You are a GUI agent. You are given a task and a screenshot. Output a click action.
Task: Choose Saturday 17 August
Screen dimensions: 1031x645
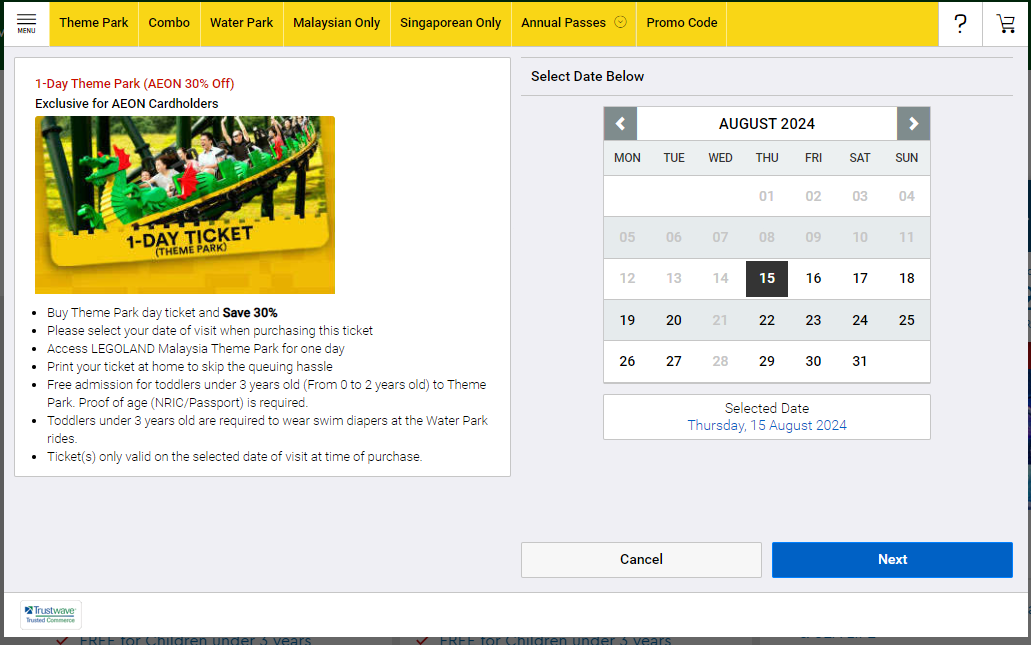click(x=860, y=279)
